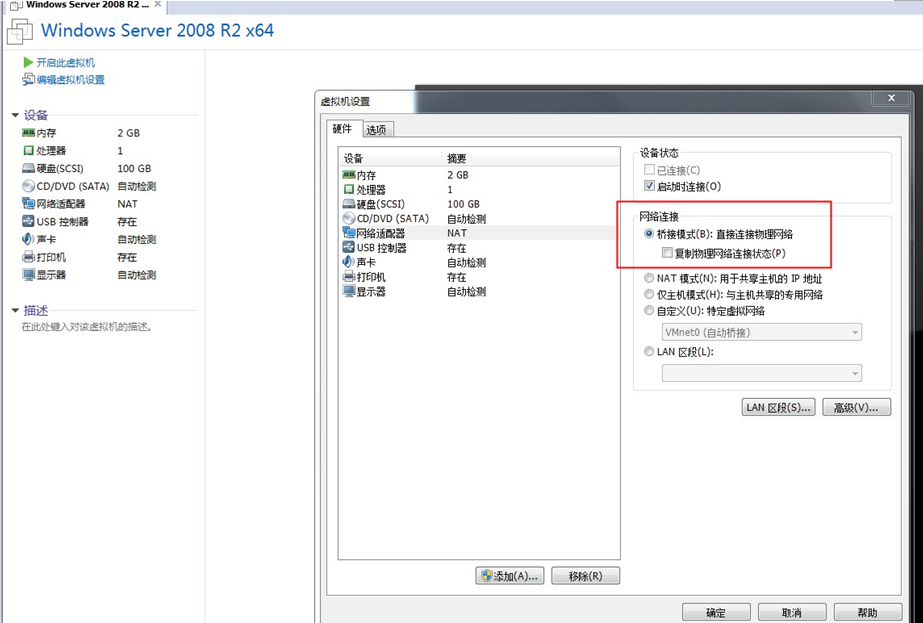Click the edit virtual machine settings icon

[28, 79]
